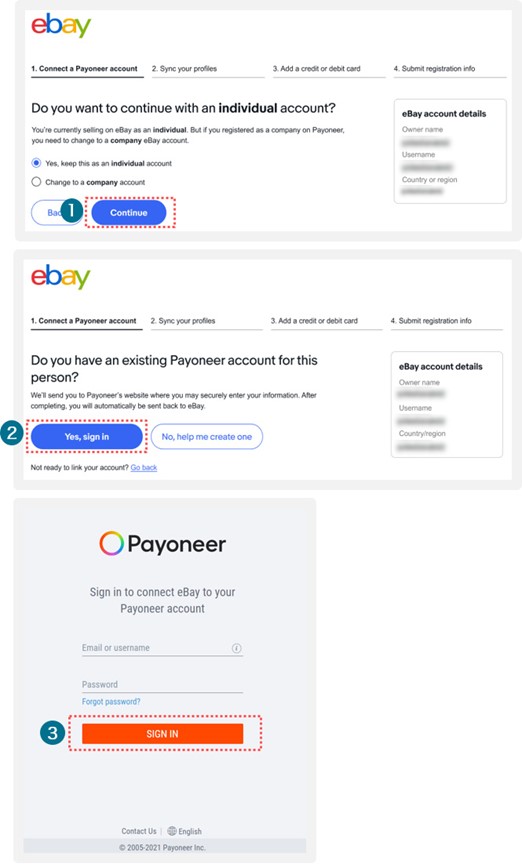This screenshot has width=522, height=864.
Task: Click the globe icon next to English
Action: pos(172,830)
